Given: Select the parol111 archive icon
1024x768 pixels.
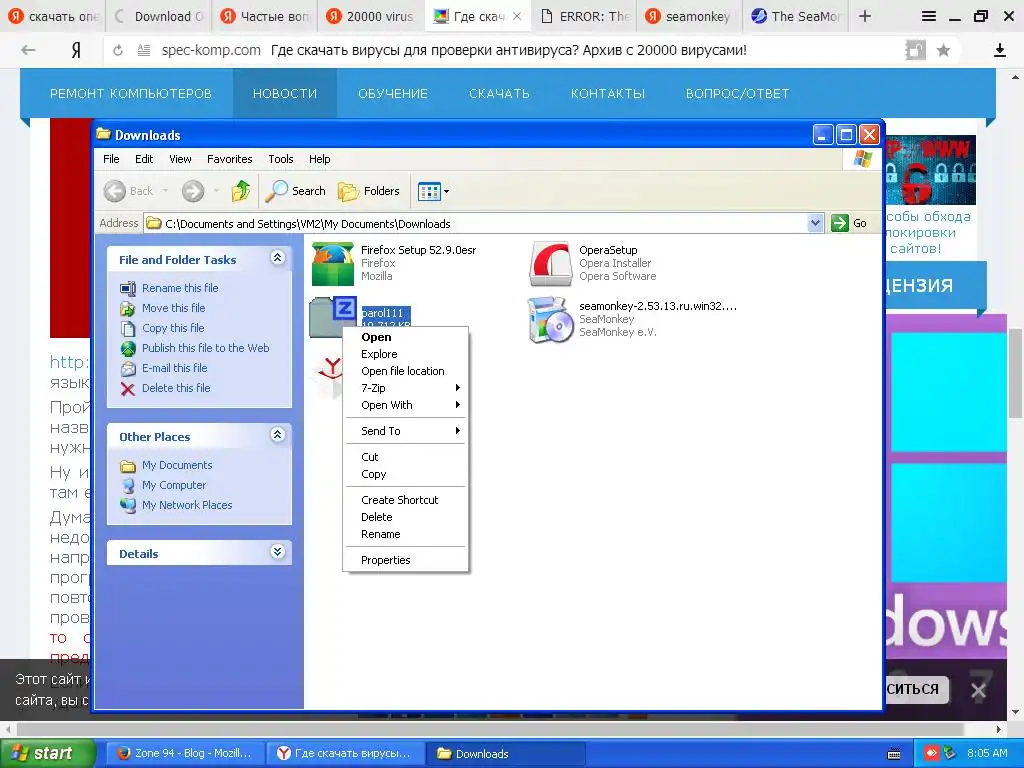Looking at the screenshot, I should (332, 317).
